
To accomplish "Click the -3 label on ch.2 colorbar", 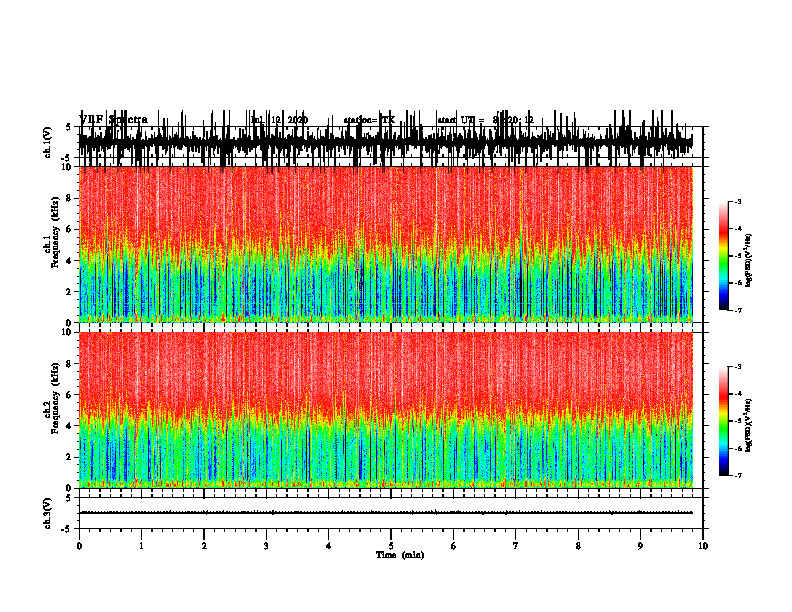I will click(737, 367).
